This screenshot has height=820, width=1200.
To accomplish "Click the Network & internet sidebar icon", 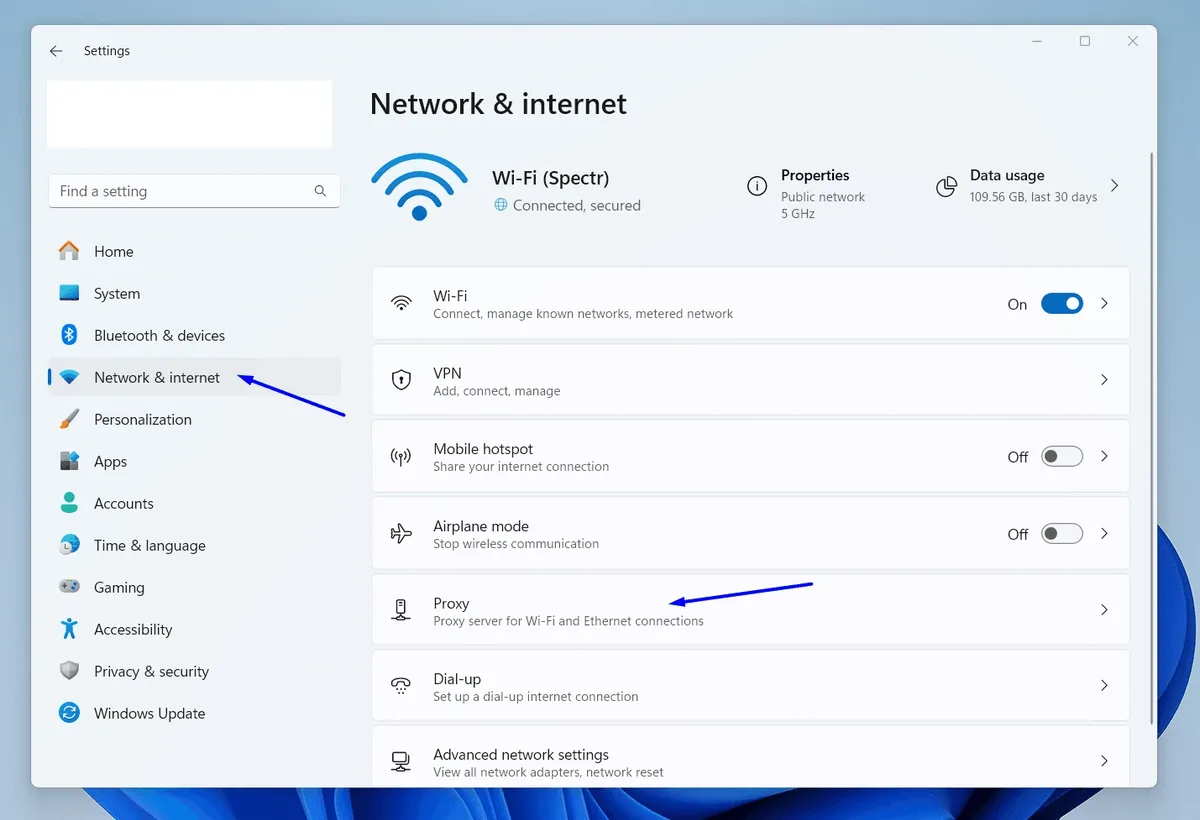I will tap(69, 377).
